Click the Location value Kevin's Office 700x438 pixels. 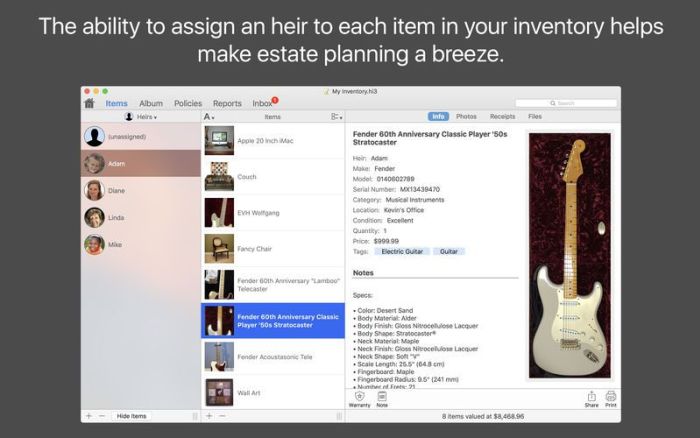coord(404,210)
